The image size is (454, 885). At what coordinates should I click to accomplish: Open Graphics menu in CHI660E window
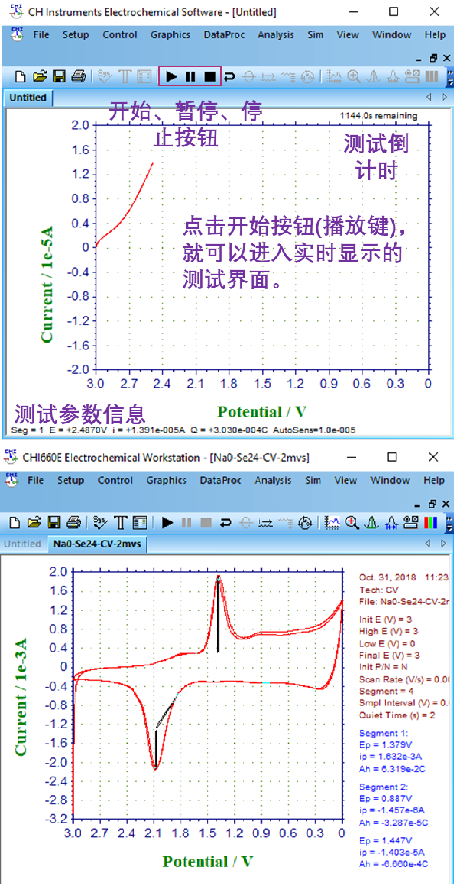pos(166,480)
